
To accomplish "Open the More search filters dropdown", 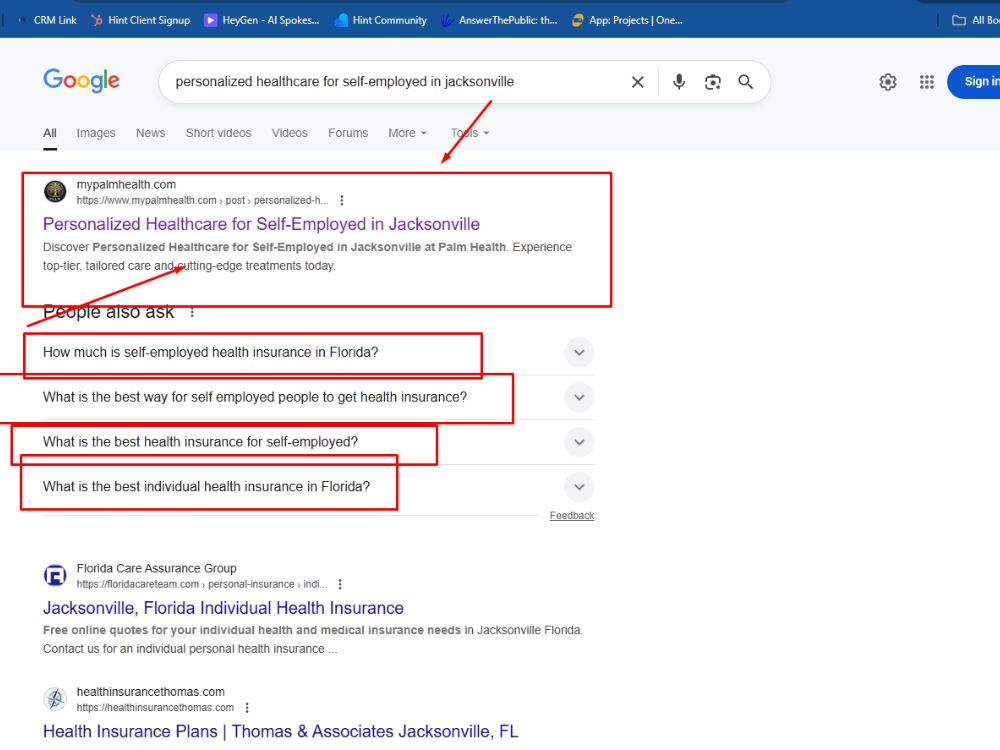I will (408, 133).
